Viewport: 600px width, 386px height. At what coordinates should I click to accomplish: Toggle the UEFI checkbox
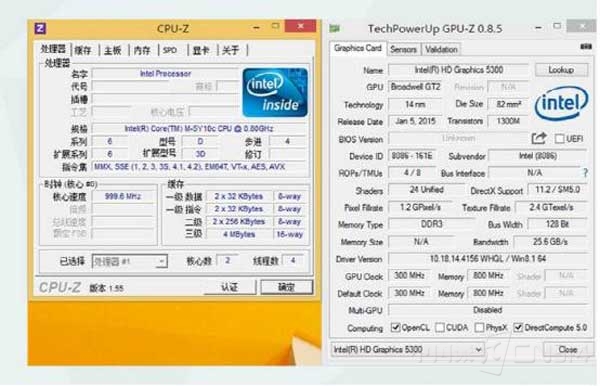point(559,138)
